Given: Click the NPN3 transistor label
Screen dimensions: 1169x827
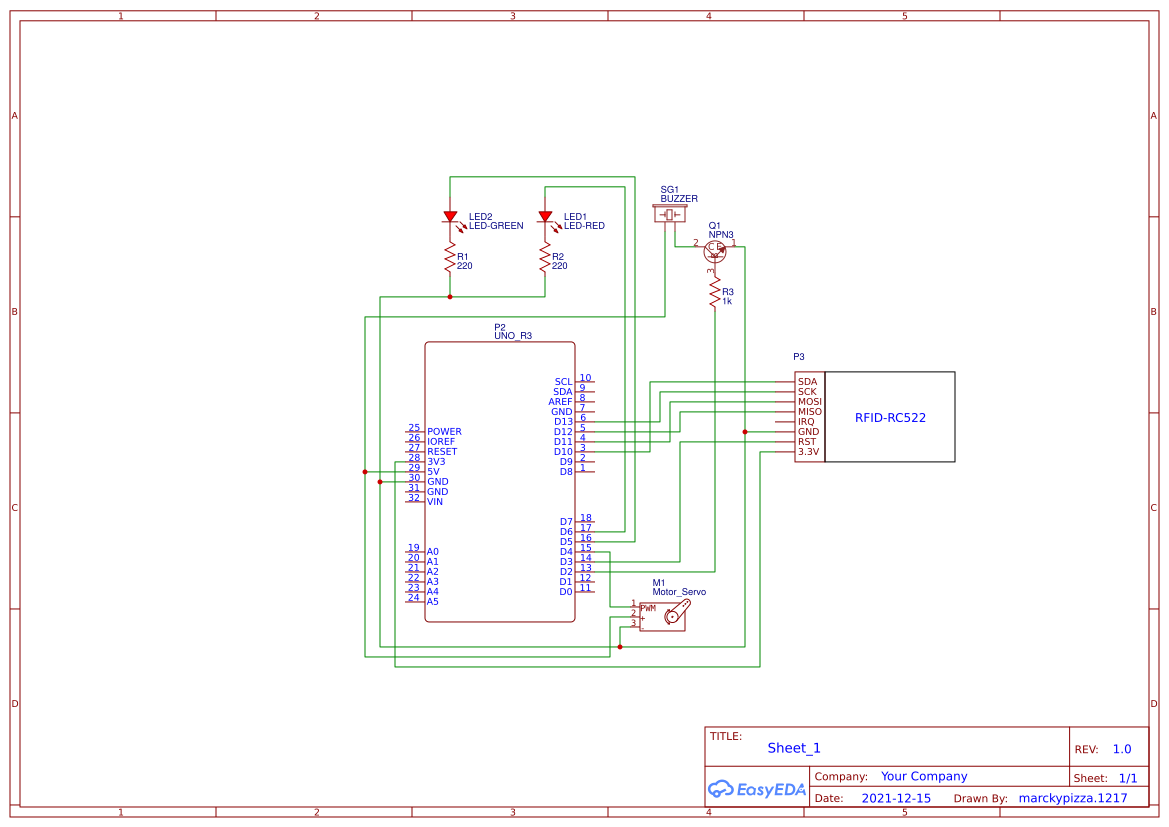Looking at the screenshot, I should (x=721, y=235).
